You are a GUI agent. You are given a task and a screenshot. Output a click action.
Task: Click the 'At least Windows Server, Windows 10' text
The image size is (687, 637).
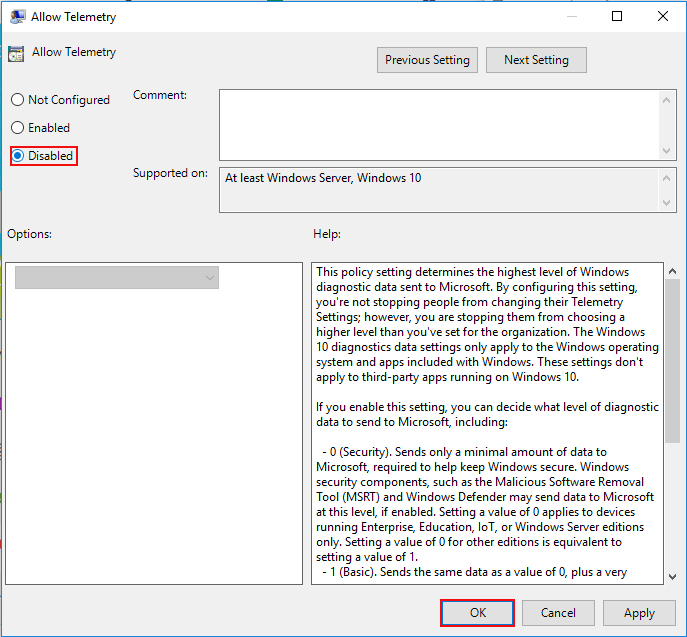click(323, 178)
